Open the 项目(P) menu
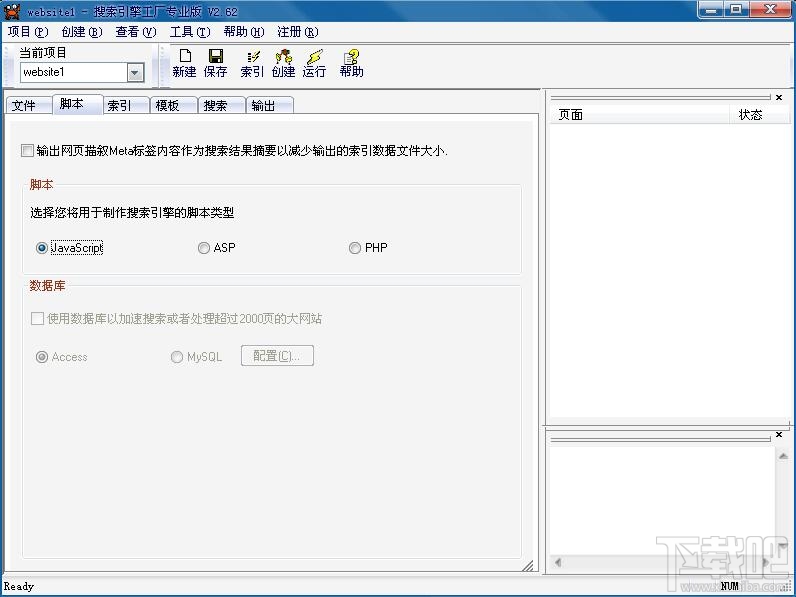The height and width of the screenshot is (597, 796). [28, 32]
